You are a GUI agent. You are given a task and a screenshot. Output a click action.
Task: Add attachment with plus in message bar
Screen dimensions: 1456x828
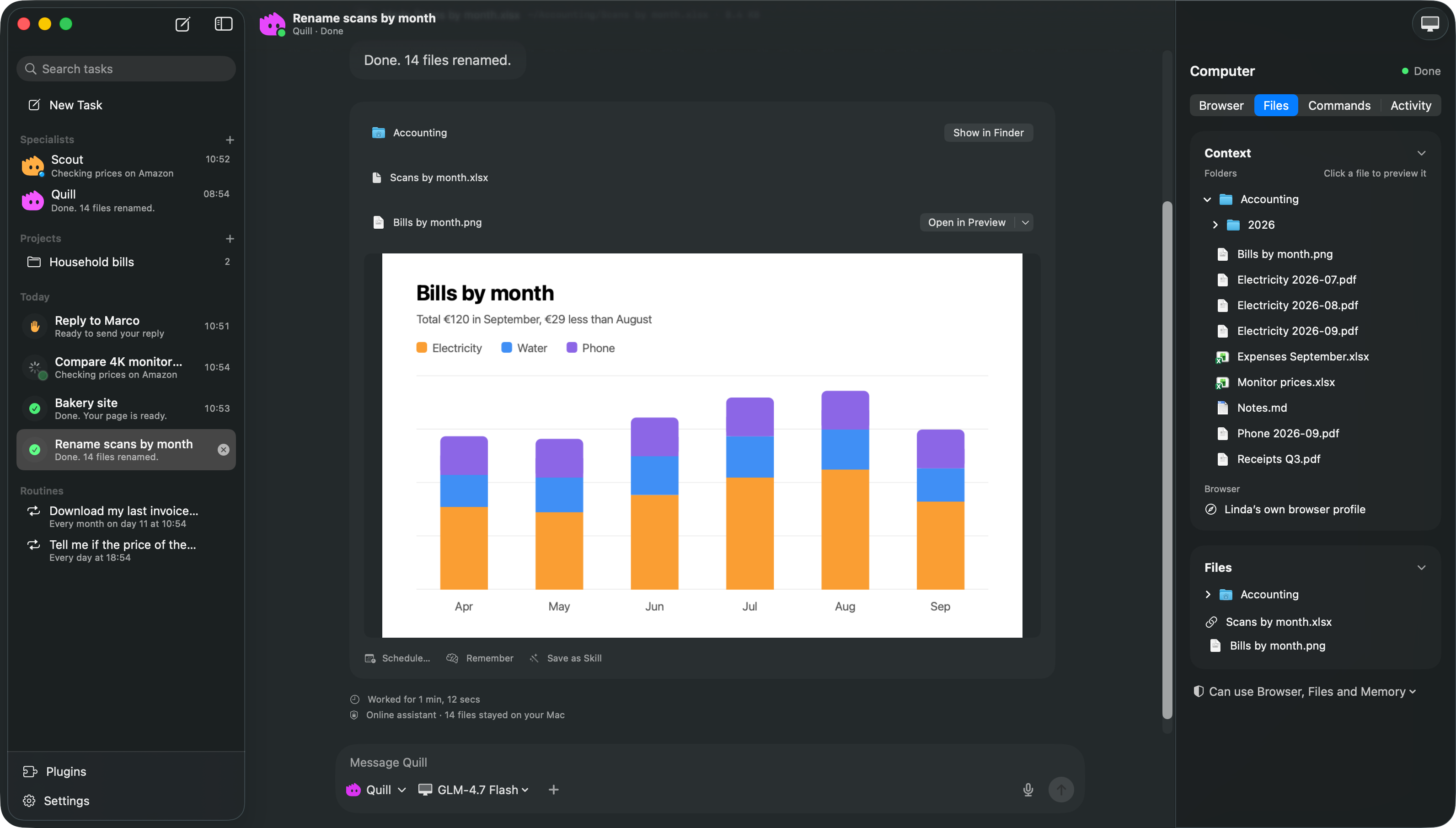553,790
